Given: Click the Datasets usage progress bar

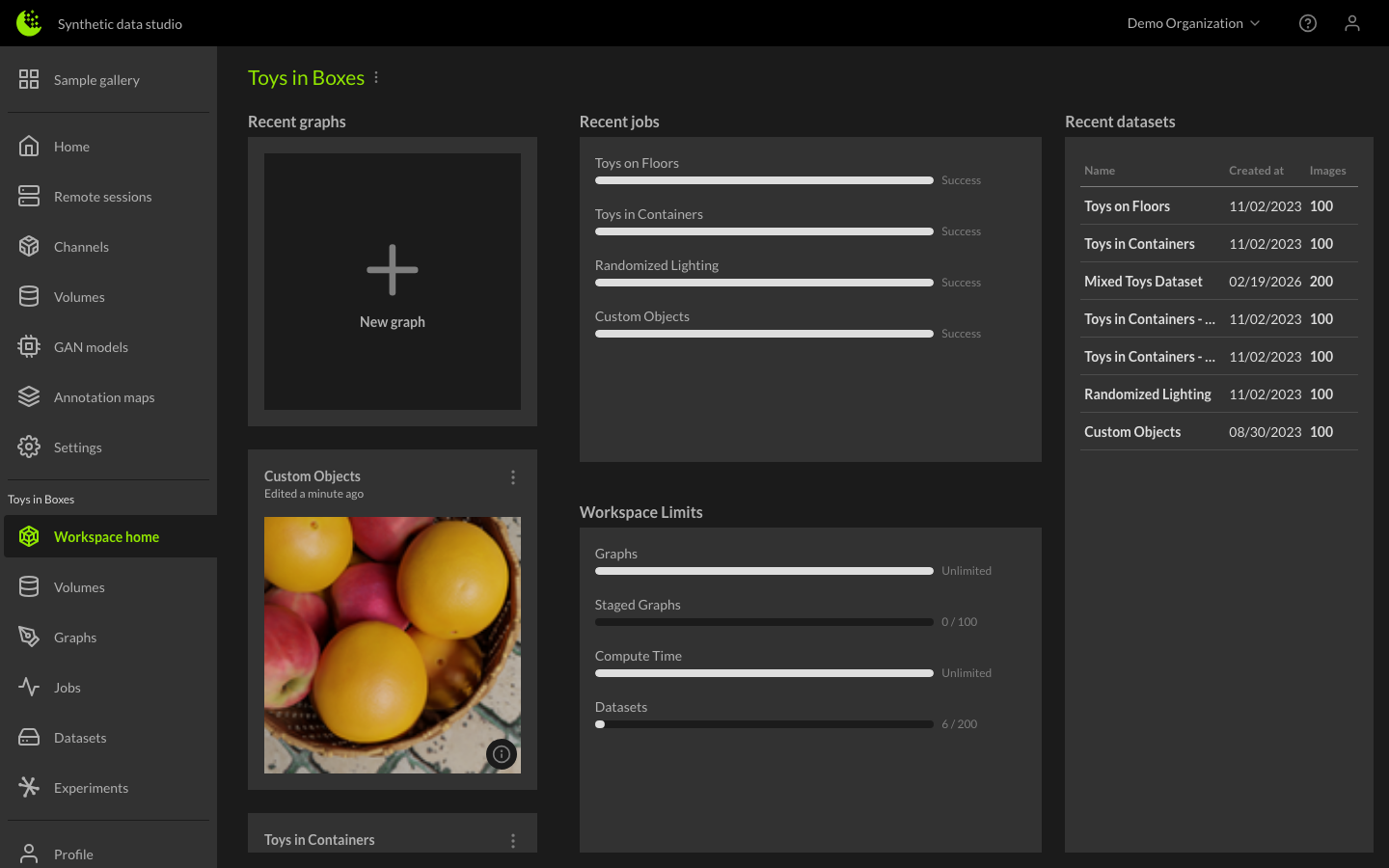Looking at the screenshot, I should point(764,724).
